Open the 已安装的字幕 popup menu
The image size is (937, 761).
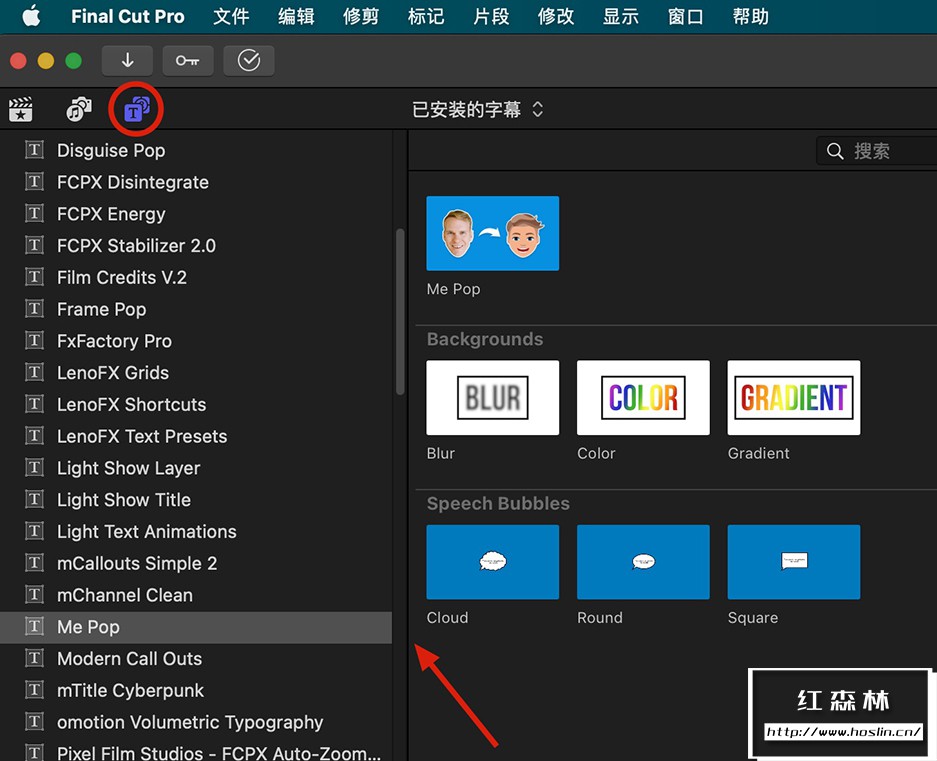(x=477, y=109)
